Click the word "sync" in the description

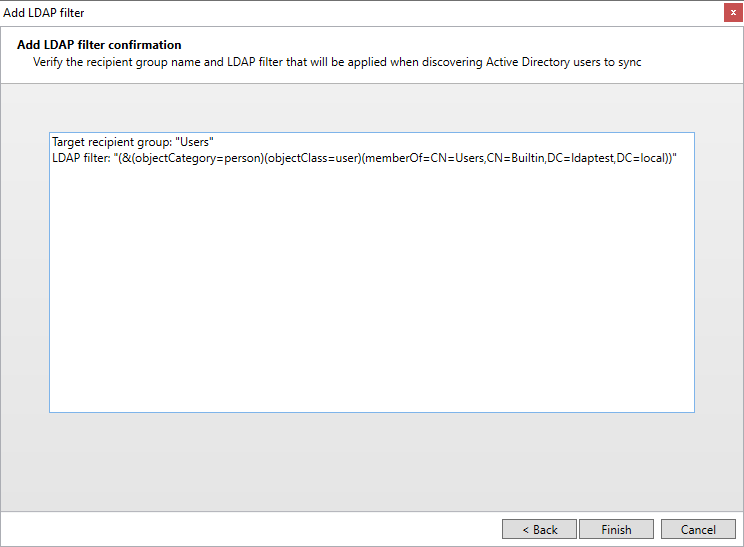(x=630, y=62)
